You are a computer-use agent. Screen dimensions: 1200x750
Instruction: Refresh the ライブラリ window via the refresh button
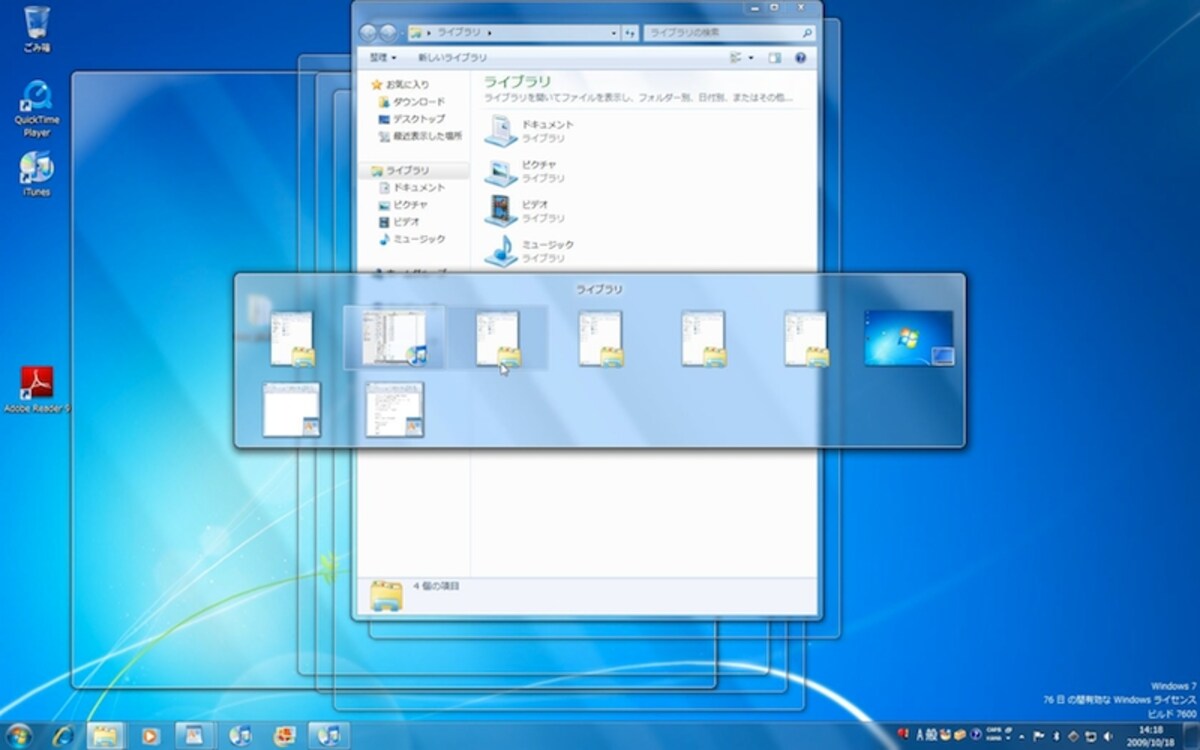[630, 33]
